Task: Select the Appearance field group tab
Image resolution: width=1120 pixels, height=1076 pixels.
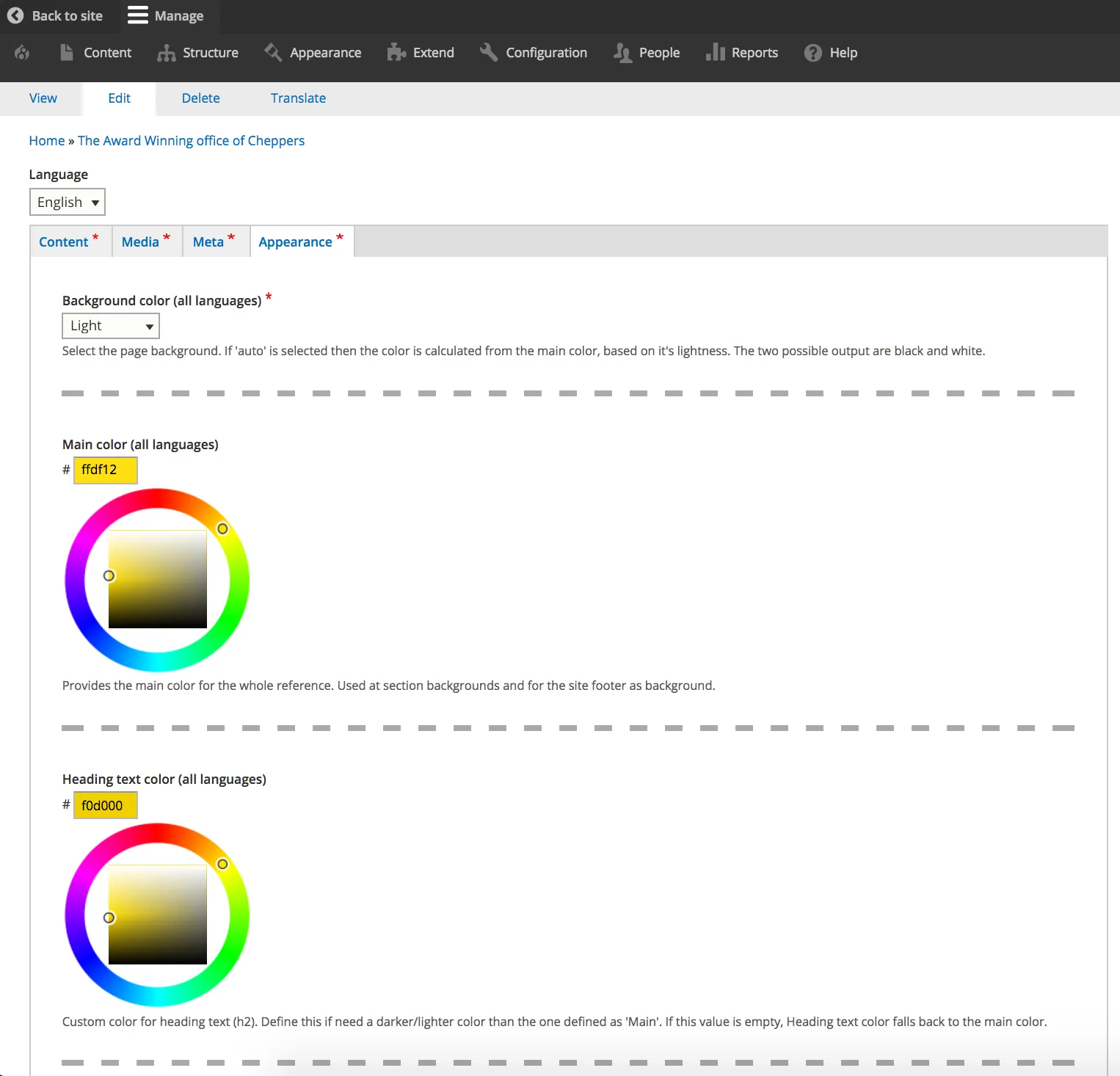Action: [x=302, y=241]
